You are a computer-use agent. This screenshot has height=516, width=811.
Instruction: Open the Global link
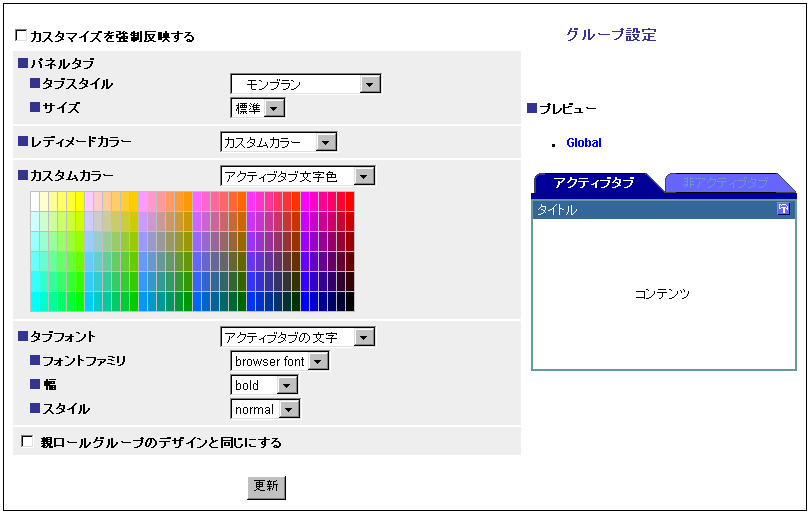(584, 143)
